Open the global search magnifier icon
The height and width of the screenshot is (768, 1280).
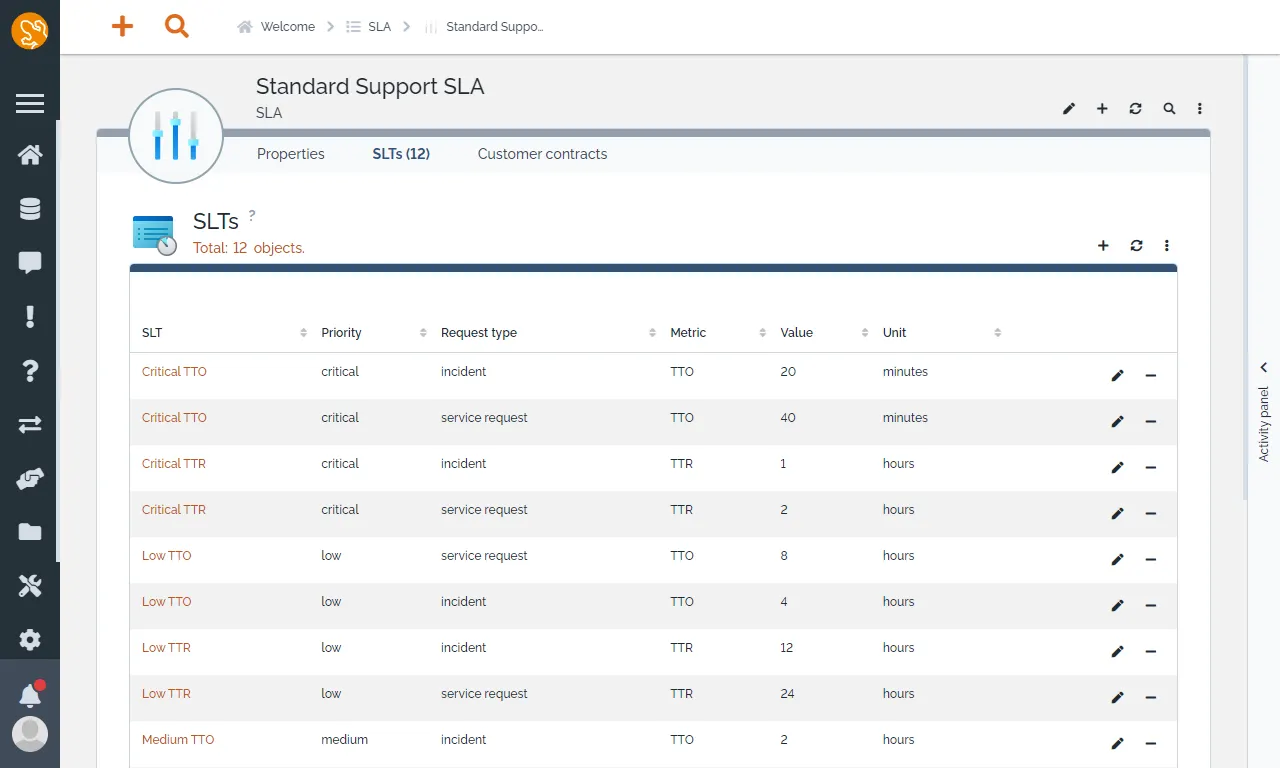177,27
